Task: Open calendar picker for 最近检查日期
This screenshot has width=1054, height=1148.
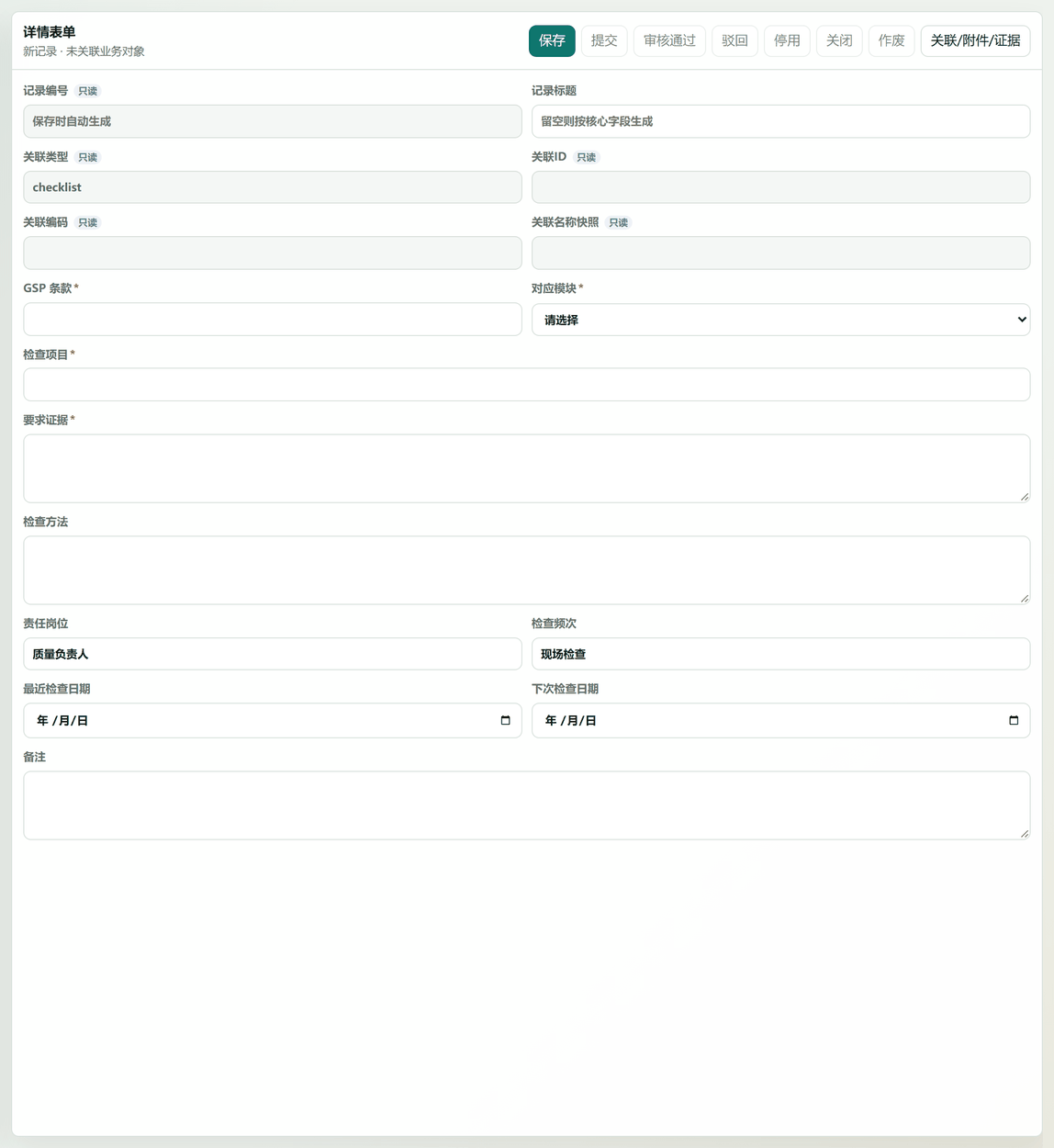Action: 505,721
